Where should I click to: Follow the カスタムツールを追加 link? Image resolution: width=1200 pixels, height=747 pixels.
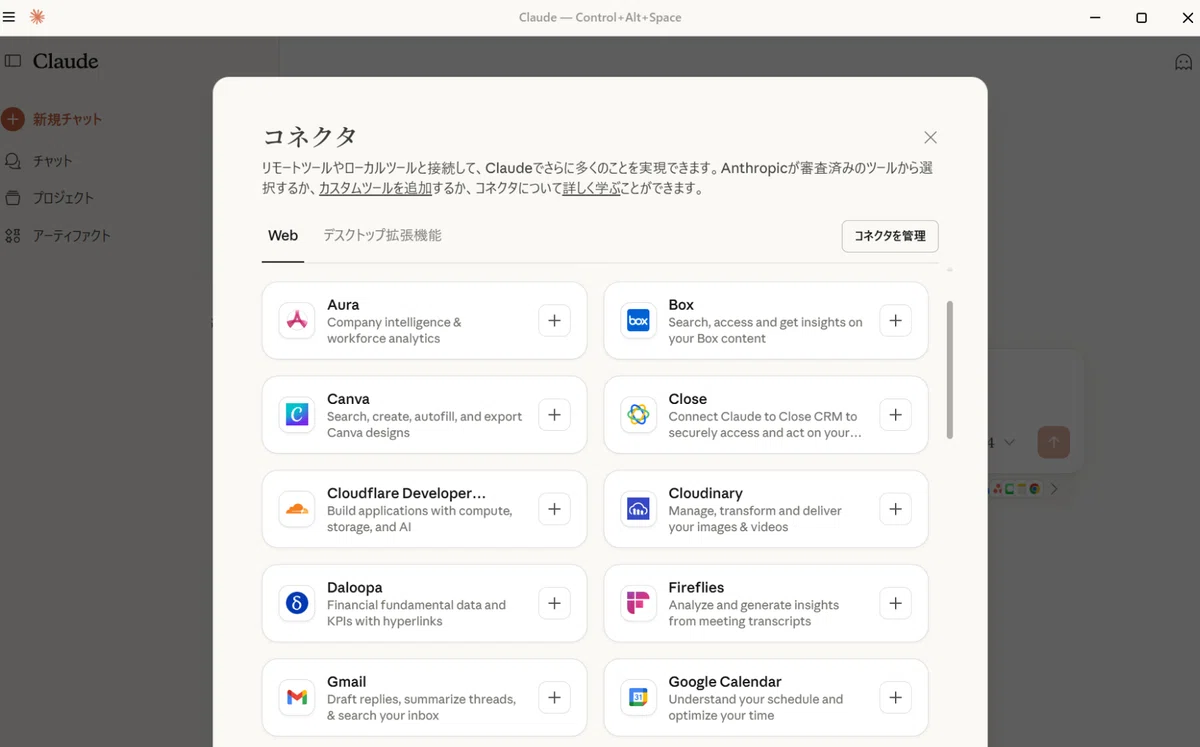[375, 188]
